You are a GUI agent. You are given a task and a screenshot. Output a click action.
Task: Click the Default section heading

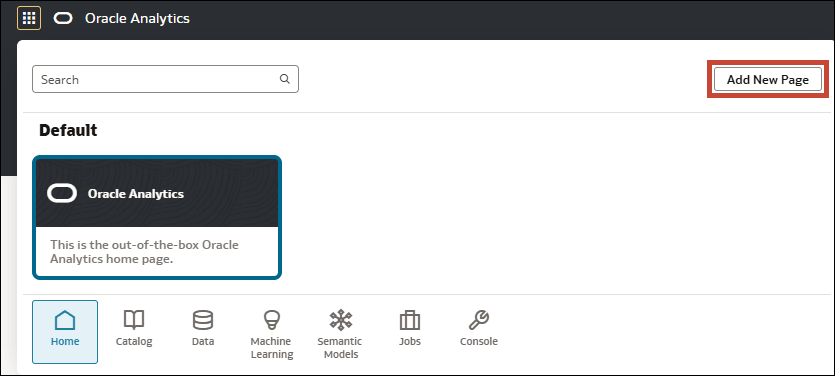[68, 130]
